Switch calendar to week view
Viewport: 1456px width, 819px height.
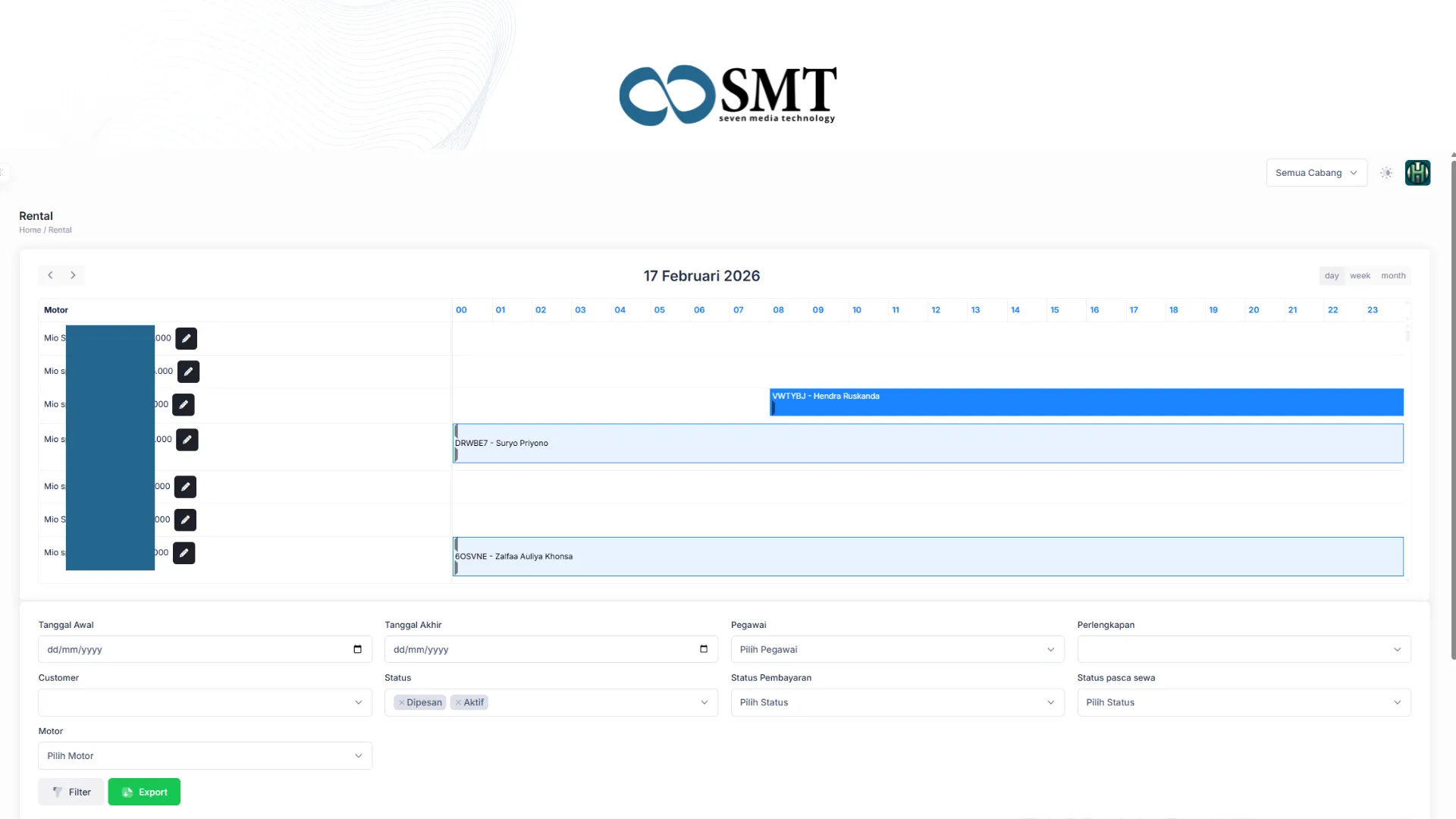pos(1360,276)
